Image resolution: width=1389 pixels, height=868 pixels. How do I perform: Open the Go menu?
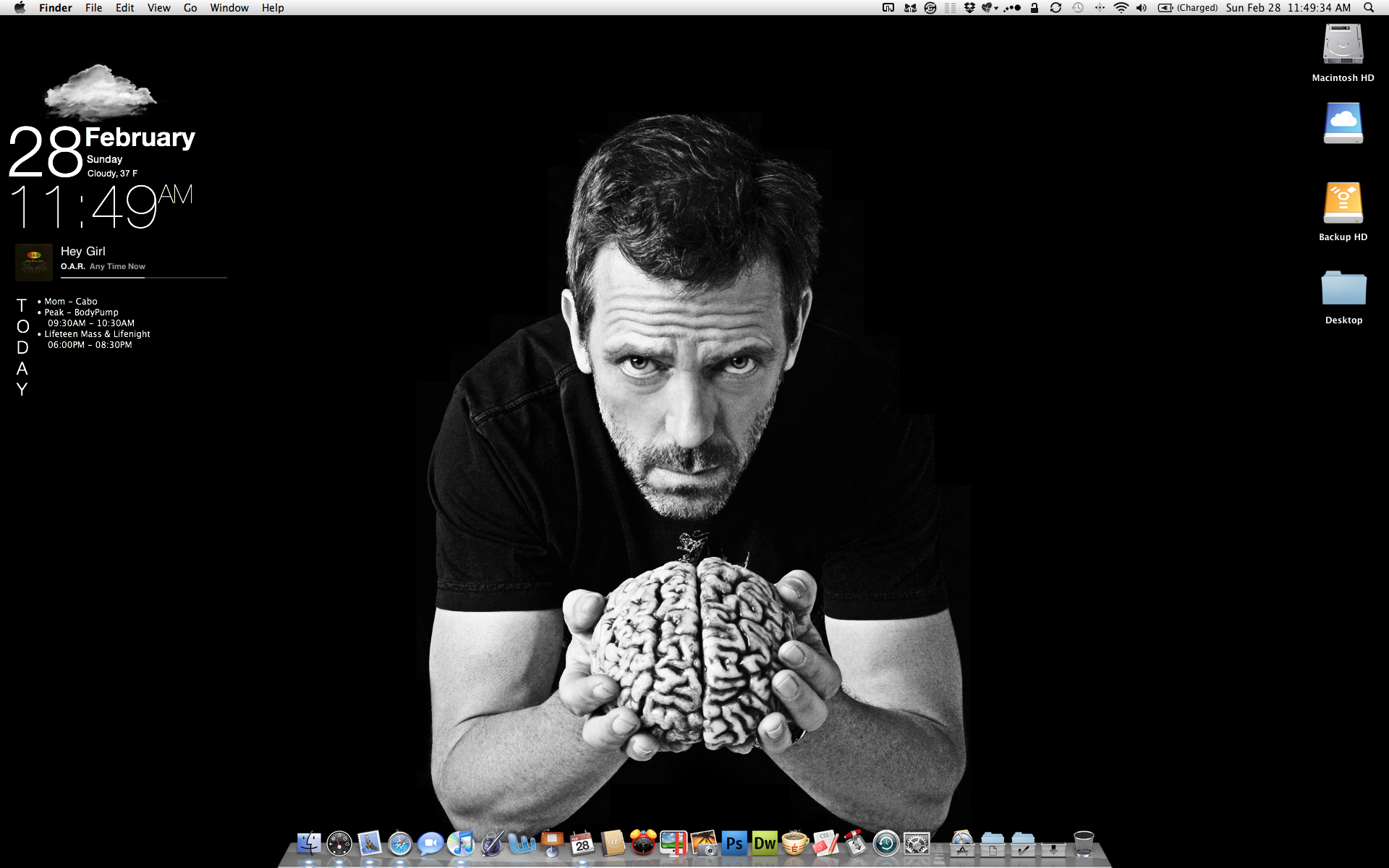point(190,8)
